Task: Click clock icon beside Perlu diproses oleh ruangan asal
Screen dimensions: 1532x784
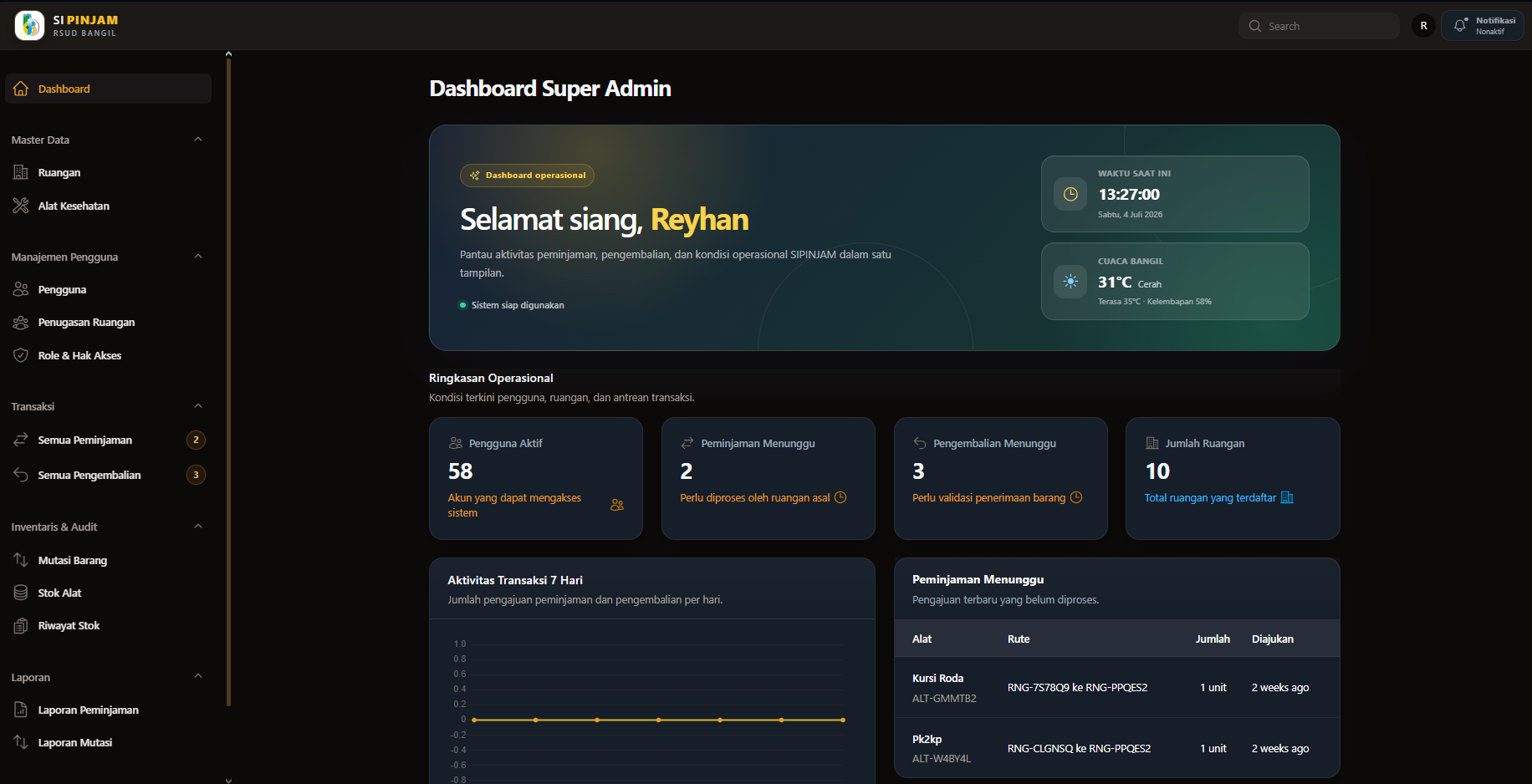Action: click(x=840, y=497)
